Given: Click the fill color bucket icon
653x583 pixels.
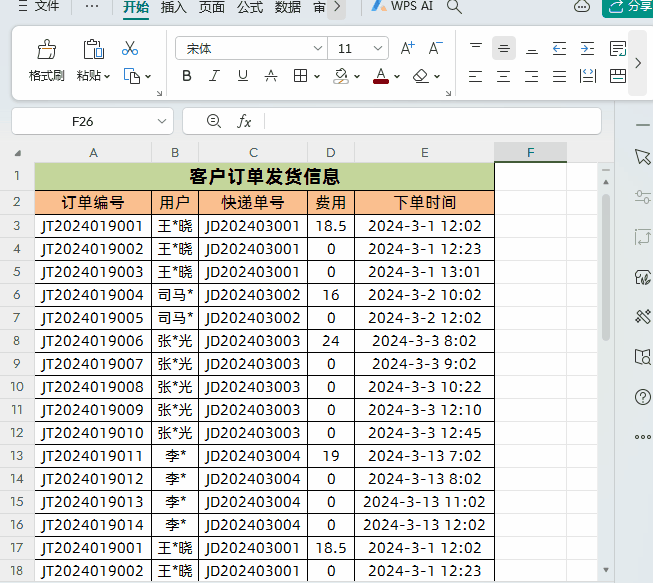Looking at the screenshot, I should point(341,76).
